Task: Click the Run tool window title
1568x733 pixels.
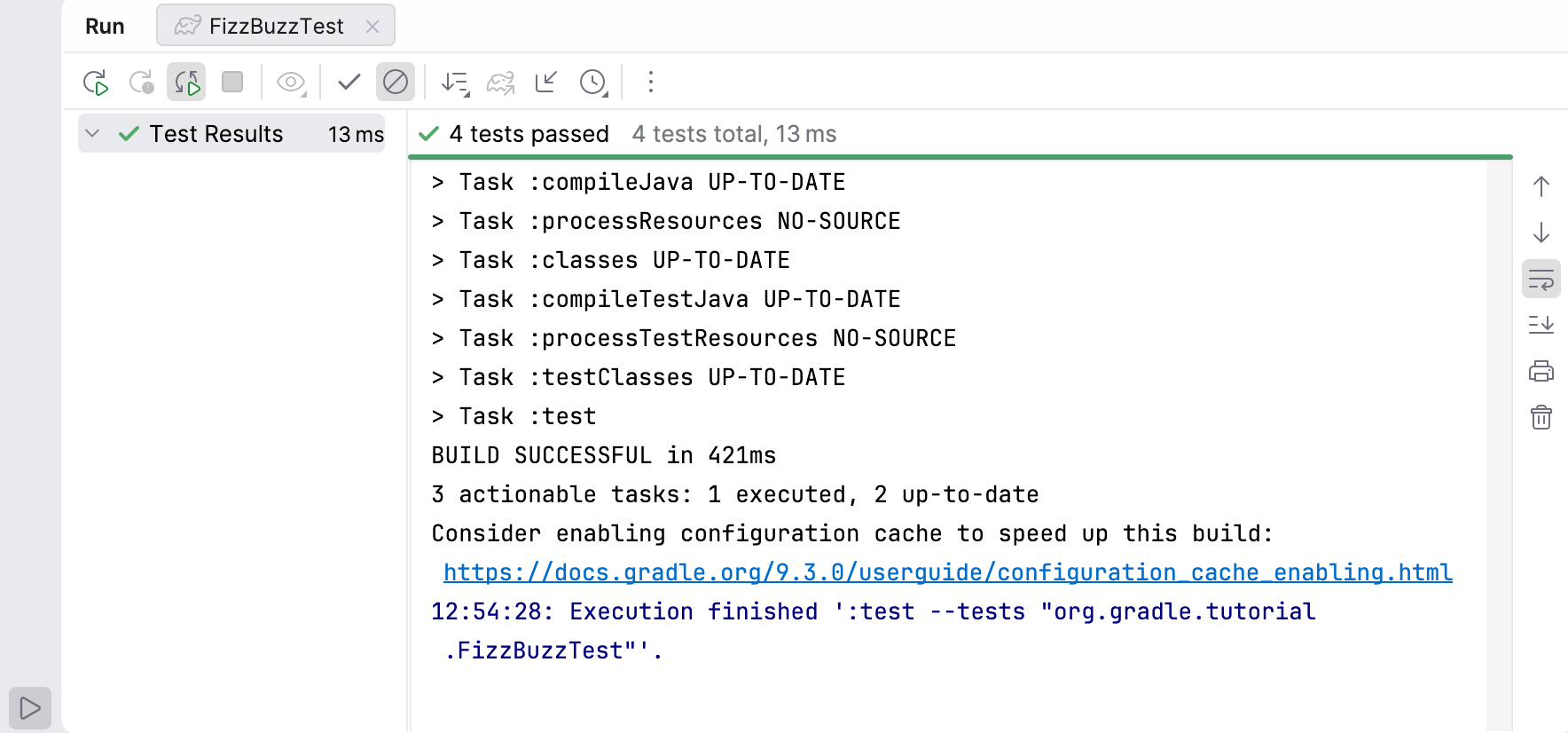Action: point(105,27)
